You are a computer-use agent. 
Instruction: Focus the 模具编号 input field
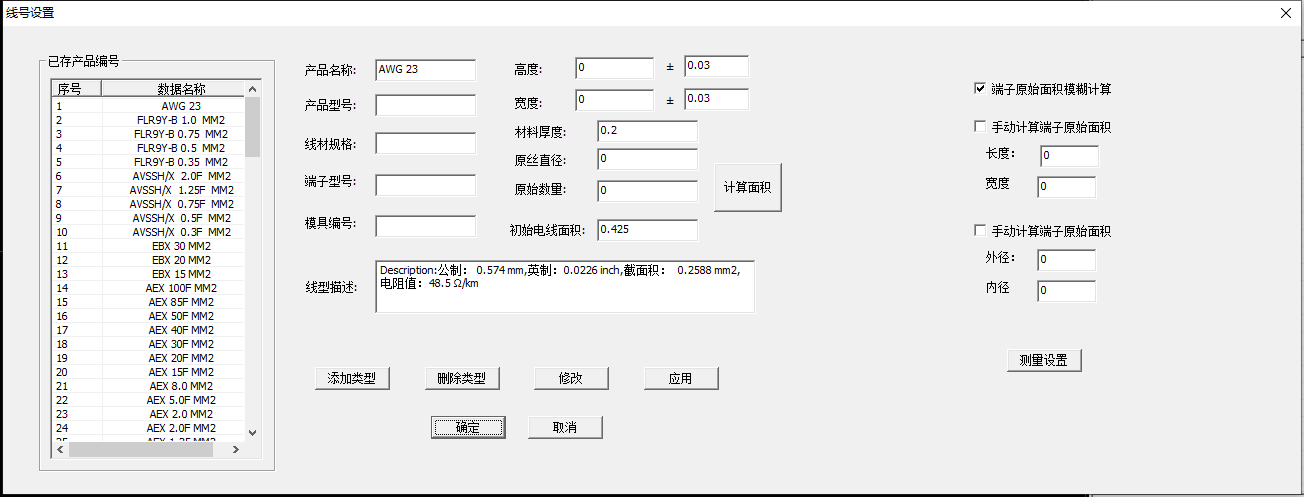point(426,226)
